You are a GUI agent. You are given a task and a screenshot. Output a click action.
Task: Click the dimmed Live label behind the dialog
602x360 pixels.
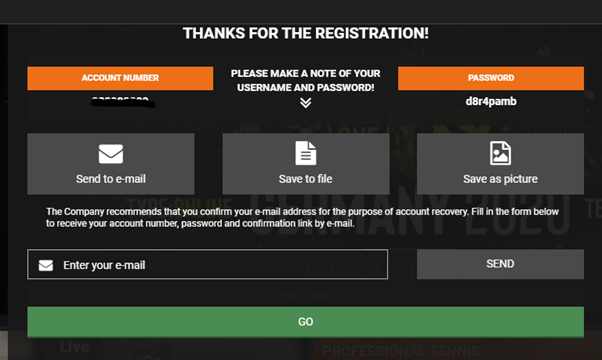tap(74, 347)
